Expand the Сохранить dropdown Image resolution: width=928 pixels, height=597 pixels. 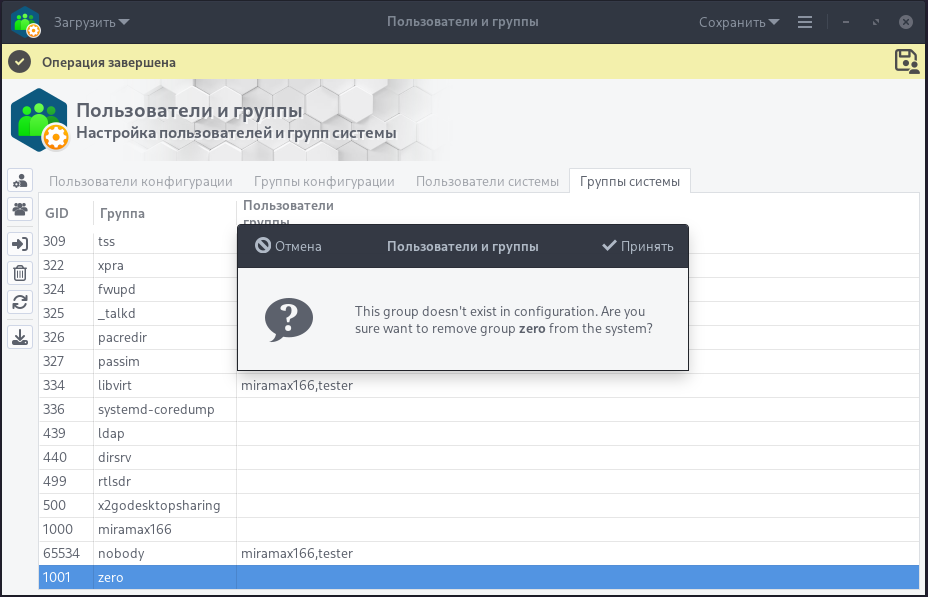click(739, 22)
